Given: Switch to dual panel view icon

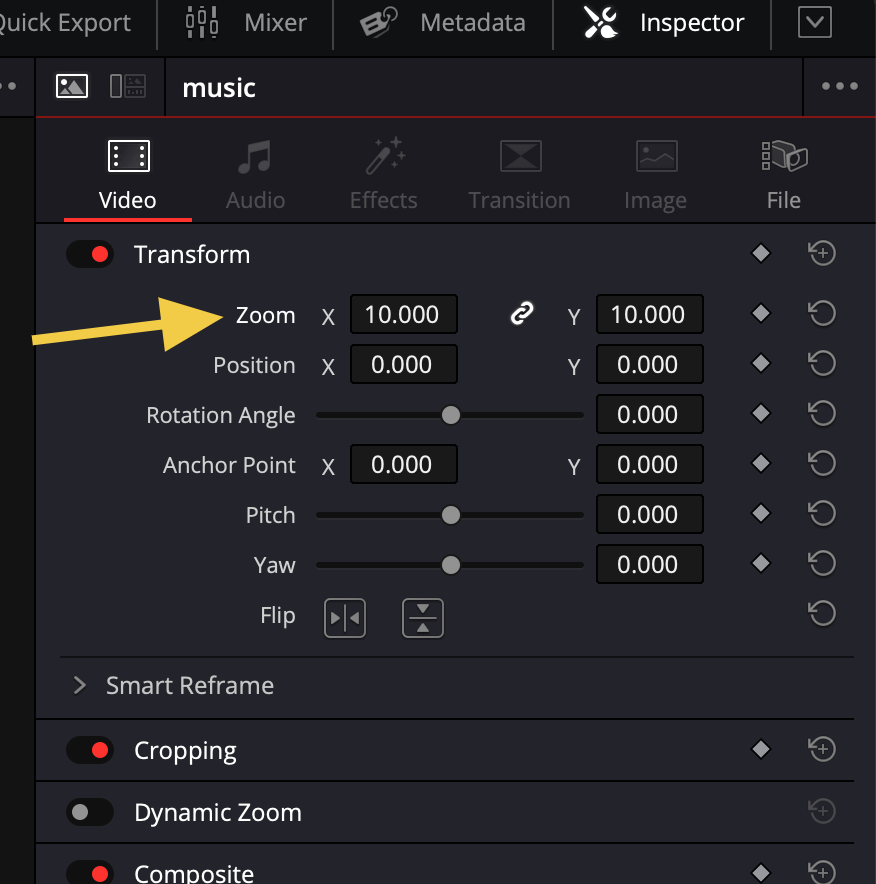Looking at the screenshot, I should coord(128,86).
